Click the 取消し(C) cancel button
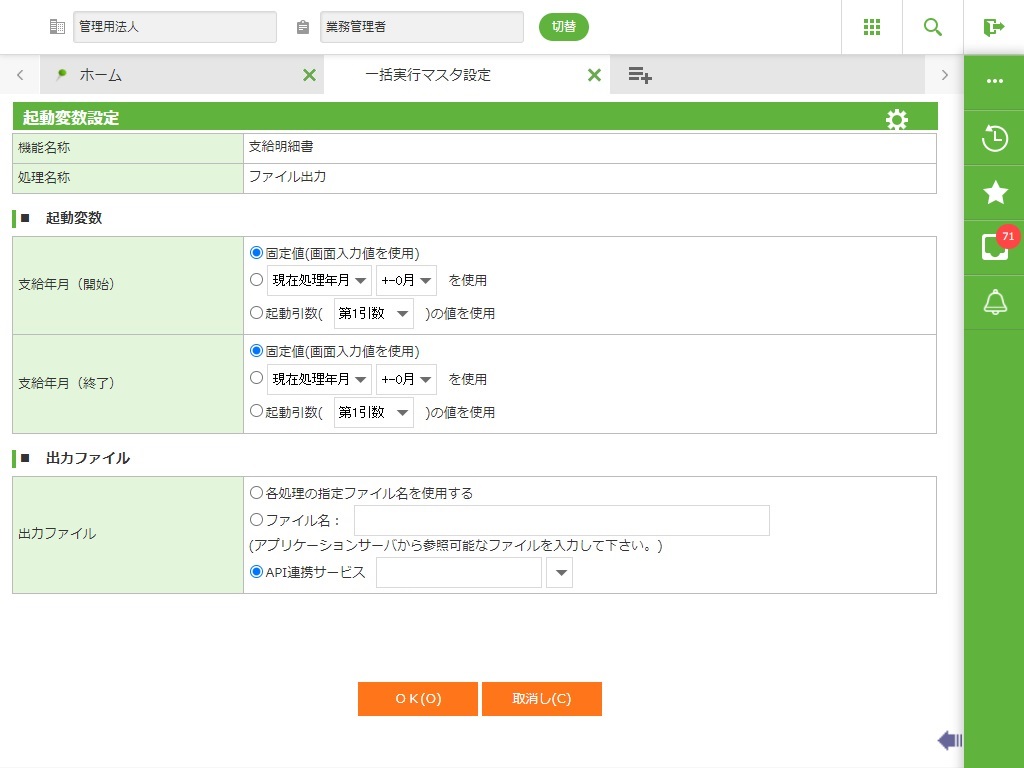 click(541, 699)
